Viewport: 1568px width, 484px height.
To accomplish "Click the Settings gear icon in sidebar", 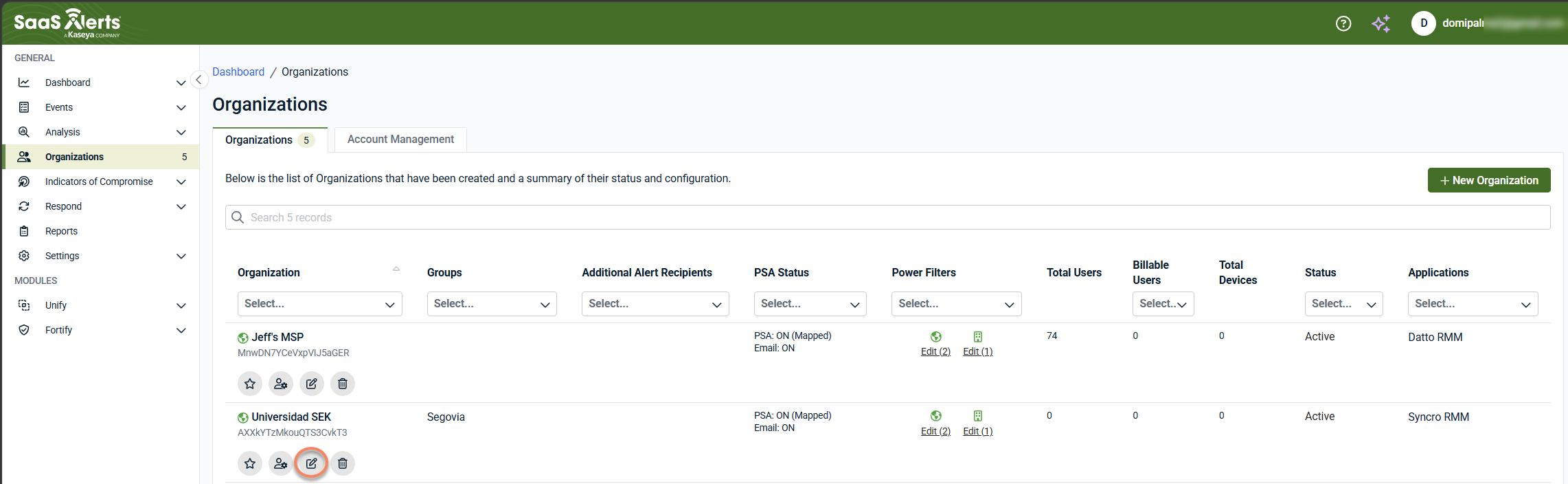I will (24, 256).
